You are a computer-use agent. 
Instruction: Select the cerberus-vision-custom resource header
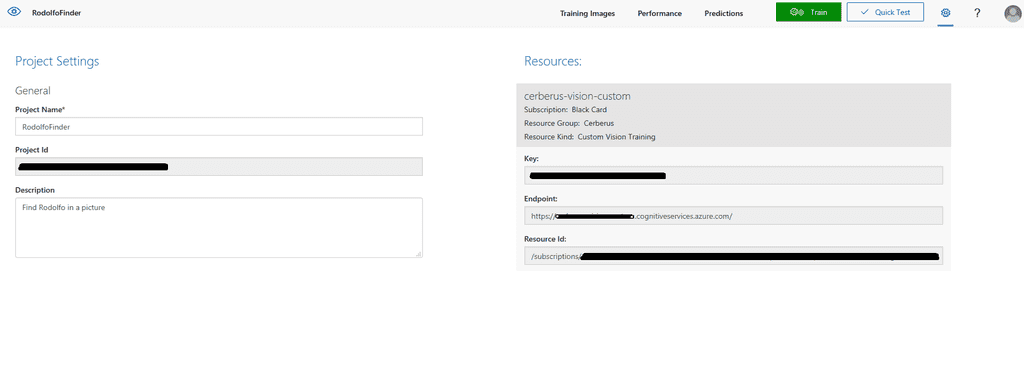tap(577, 96)
